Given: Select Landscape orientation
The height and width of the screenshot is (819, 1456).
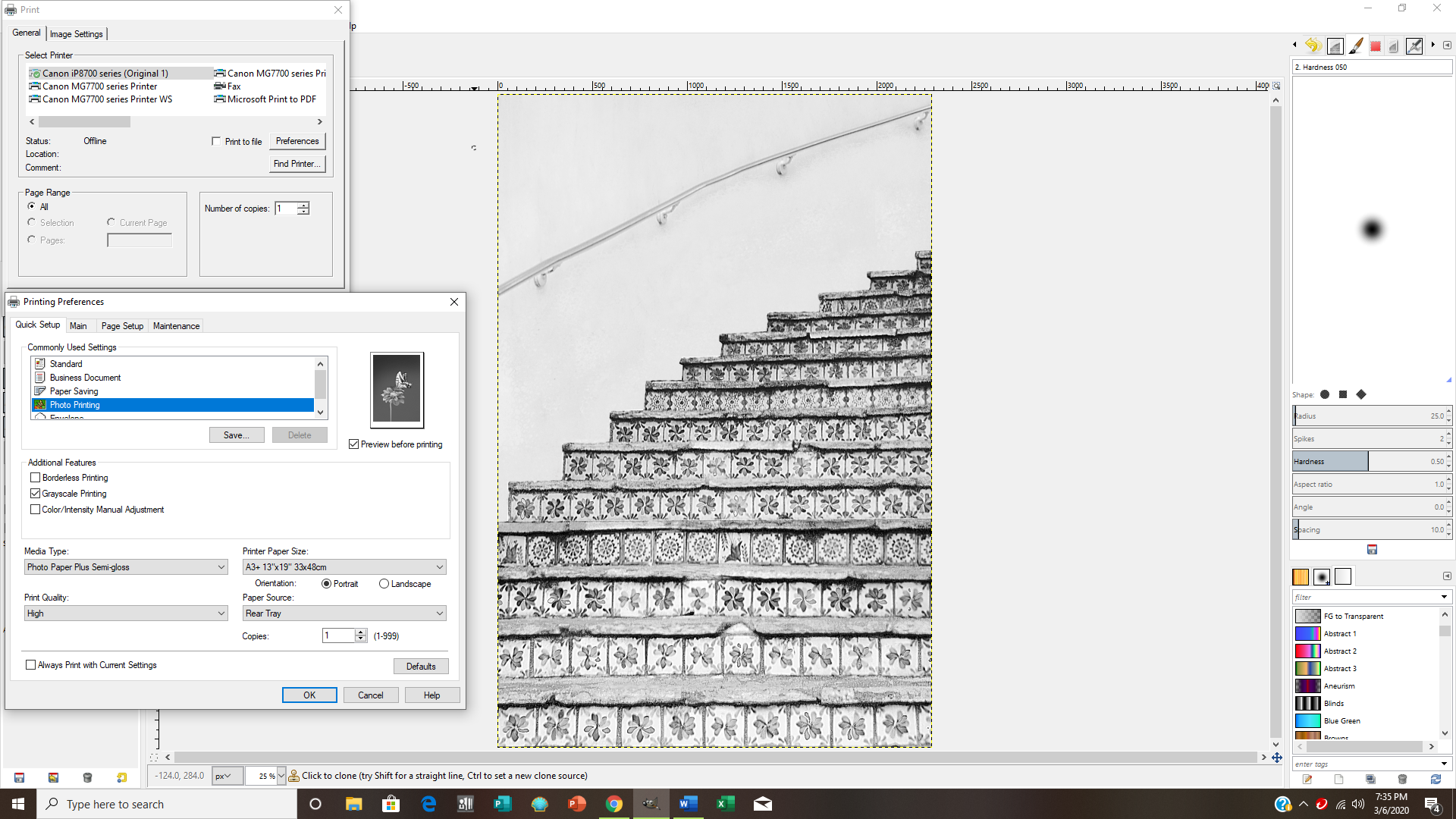Looking at the screenshot, I should click(x=384, y=583).
